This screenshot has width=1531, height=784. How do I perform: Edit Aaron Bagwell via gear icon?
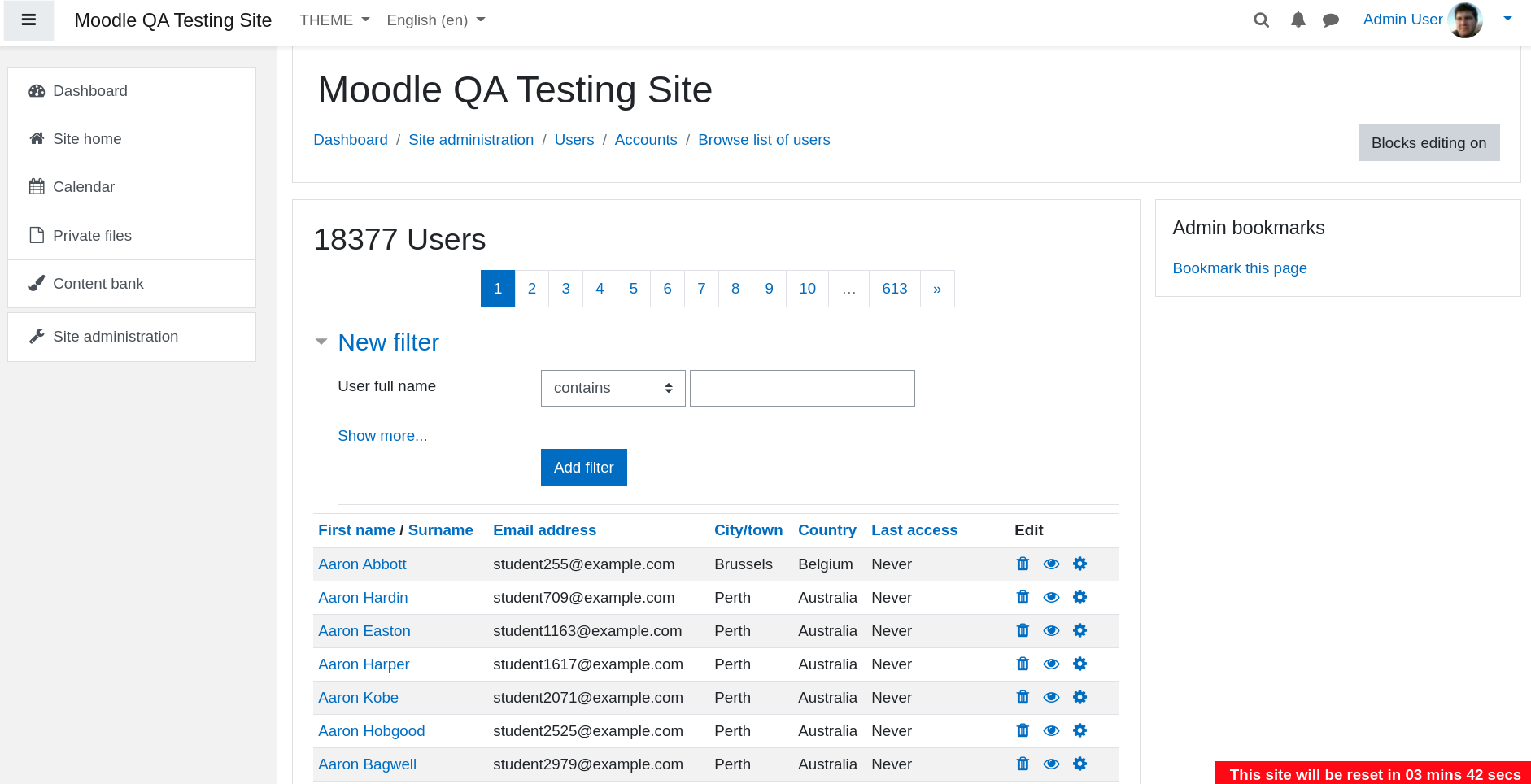1080,764
